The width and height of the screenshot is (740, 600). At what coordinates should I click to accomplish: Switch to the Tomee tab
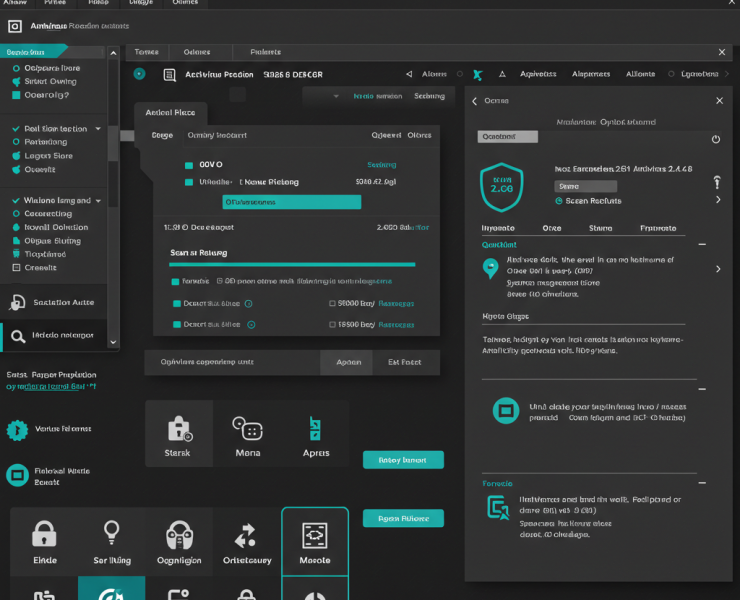147,52
